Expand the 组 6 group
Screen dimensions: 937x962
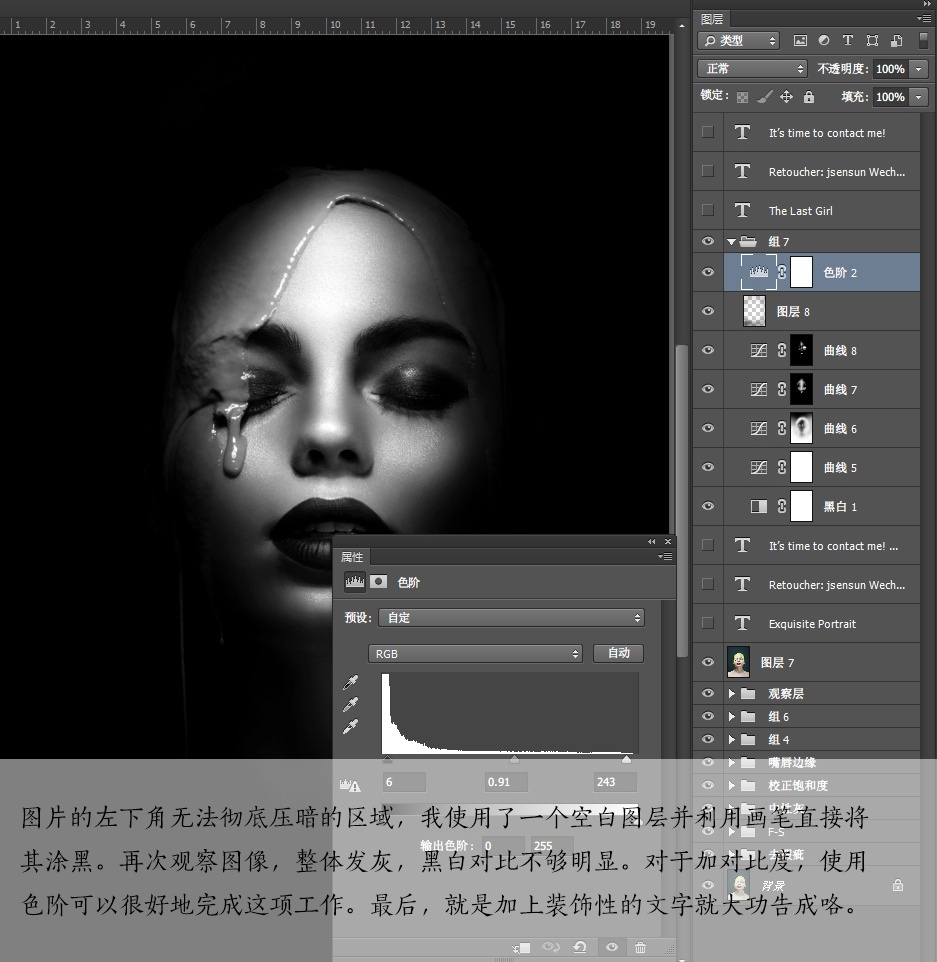731,717
